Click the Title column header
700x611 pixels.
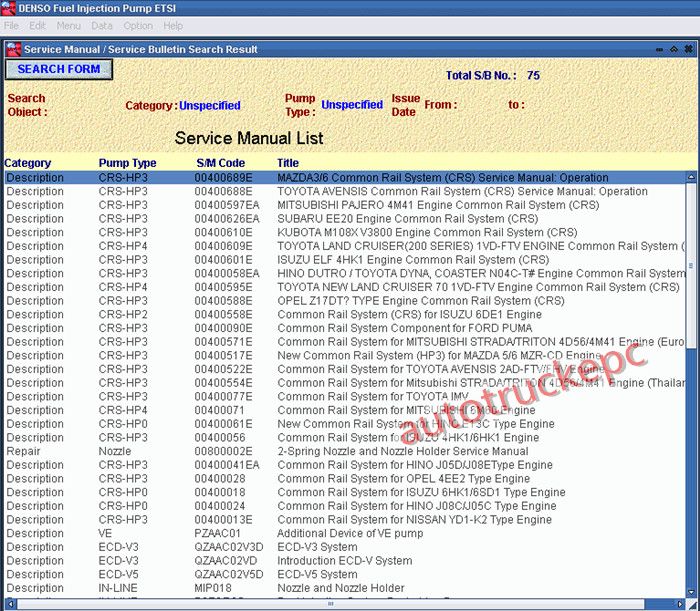(288, 163)
